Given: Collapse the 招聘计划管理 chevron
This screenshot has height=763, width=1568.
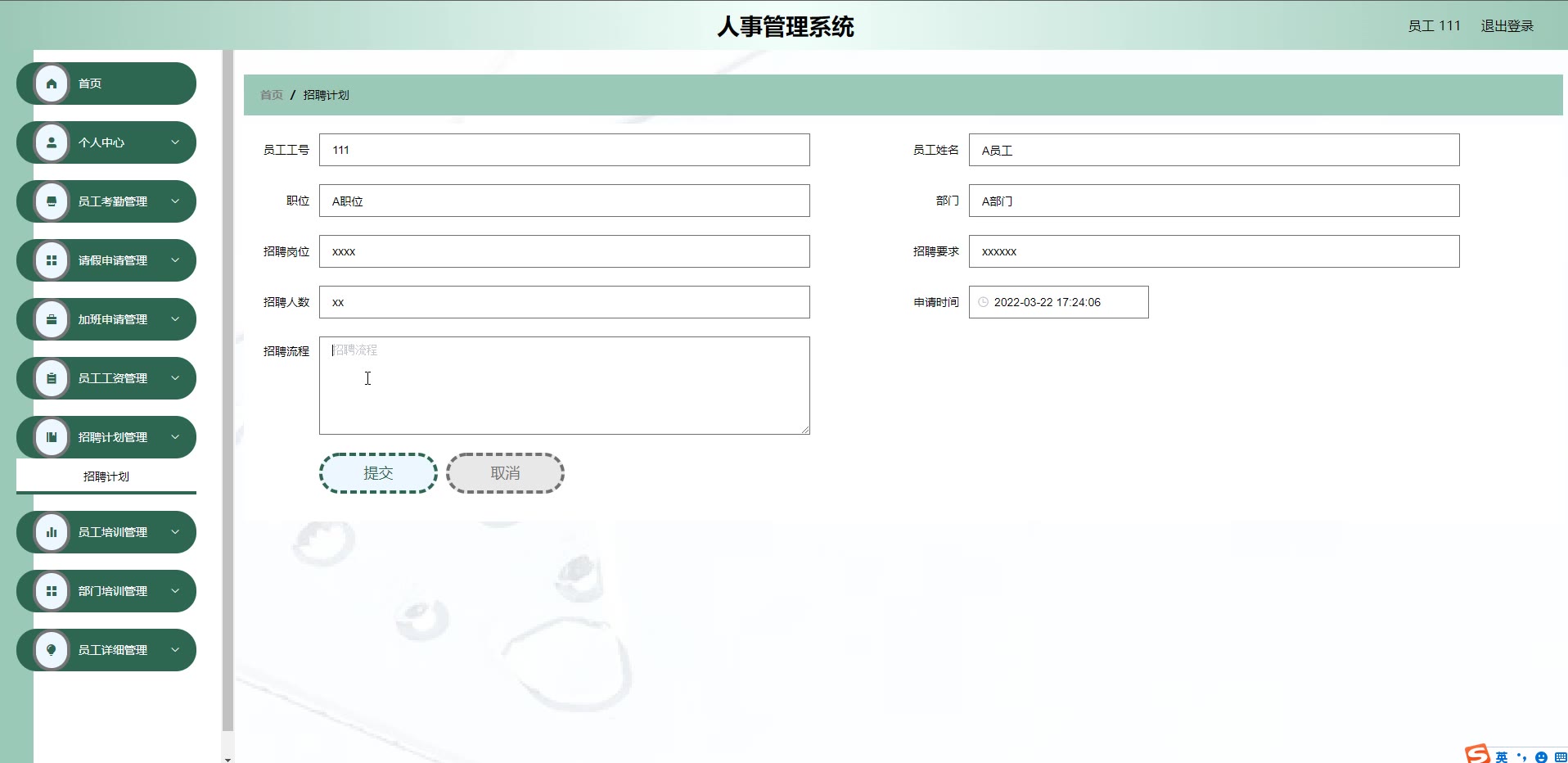Looking at the screenshot, I should click(175, 437).
